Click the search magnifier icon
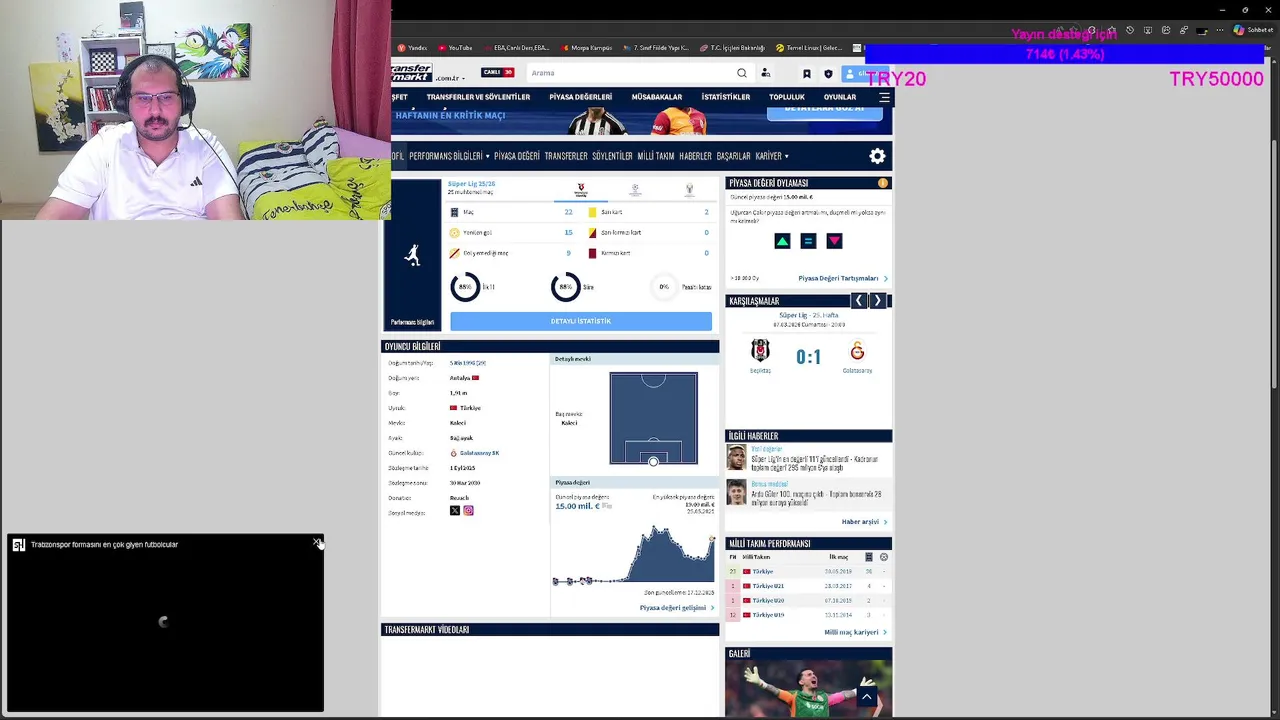This screenshot has height=720, width=1280. point(742,73)
